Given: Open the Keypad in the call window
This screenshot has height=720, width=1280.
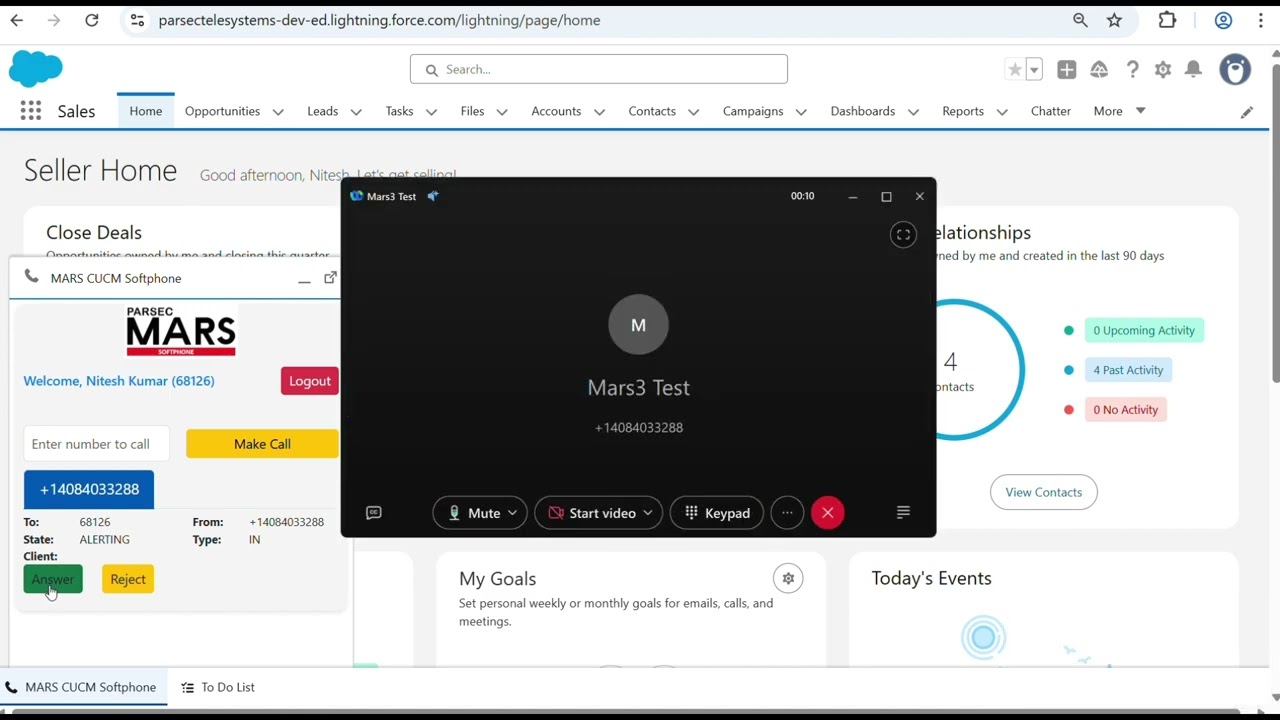Looking at the screenshot, I should [x=717, y=513].
